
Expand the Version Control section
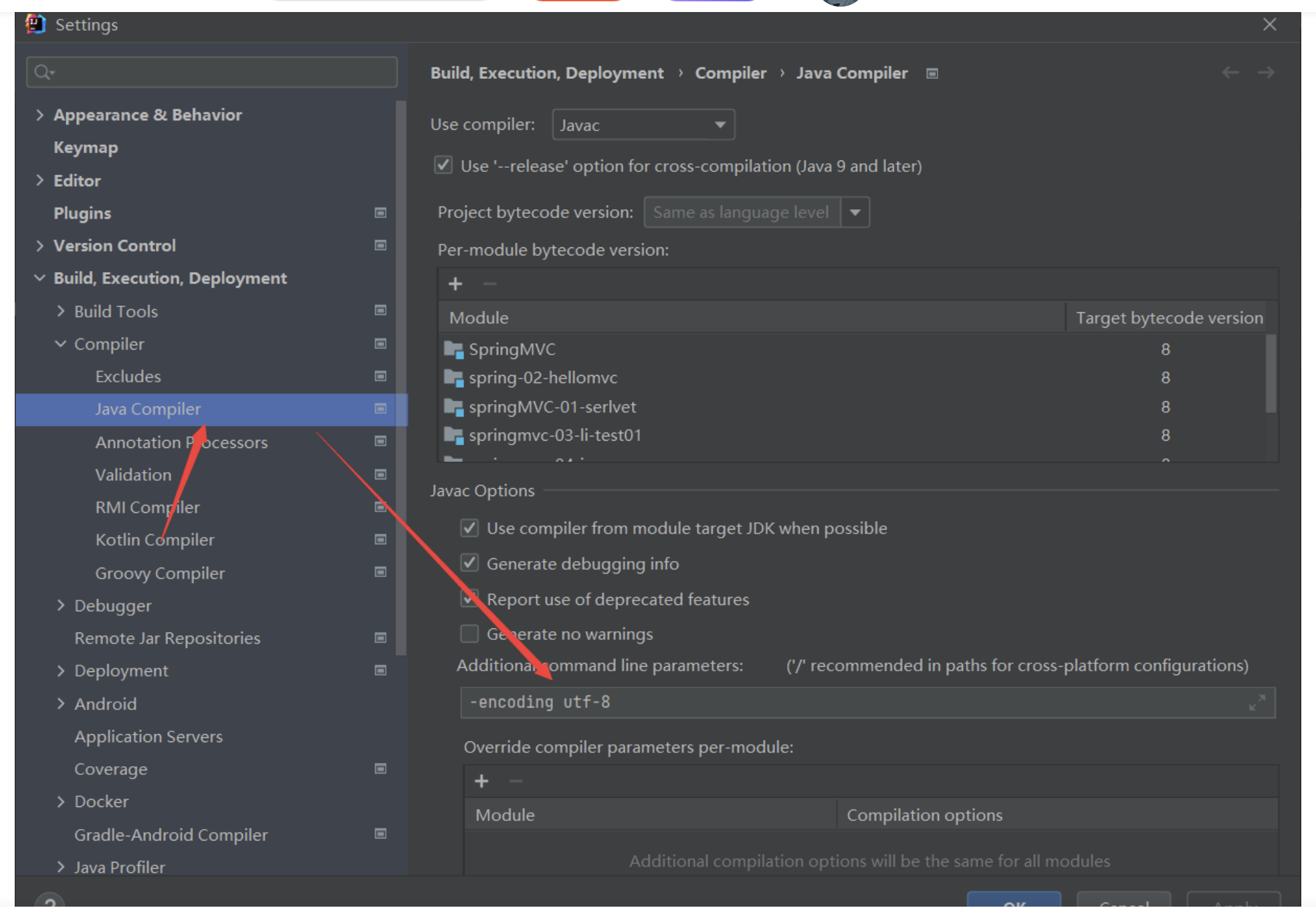pyautogui.click(x=39, y=245)
